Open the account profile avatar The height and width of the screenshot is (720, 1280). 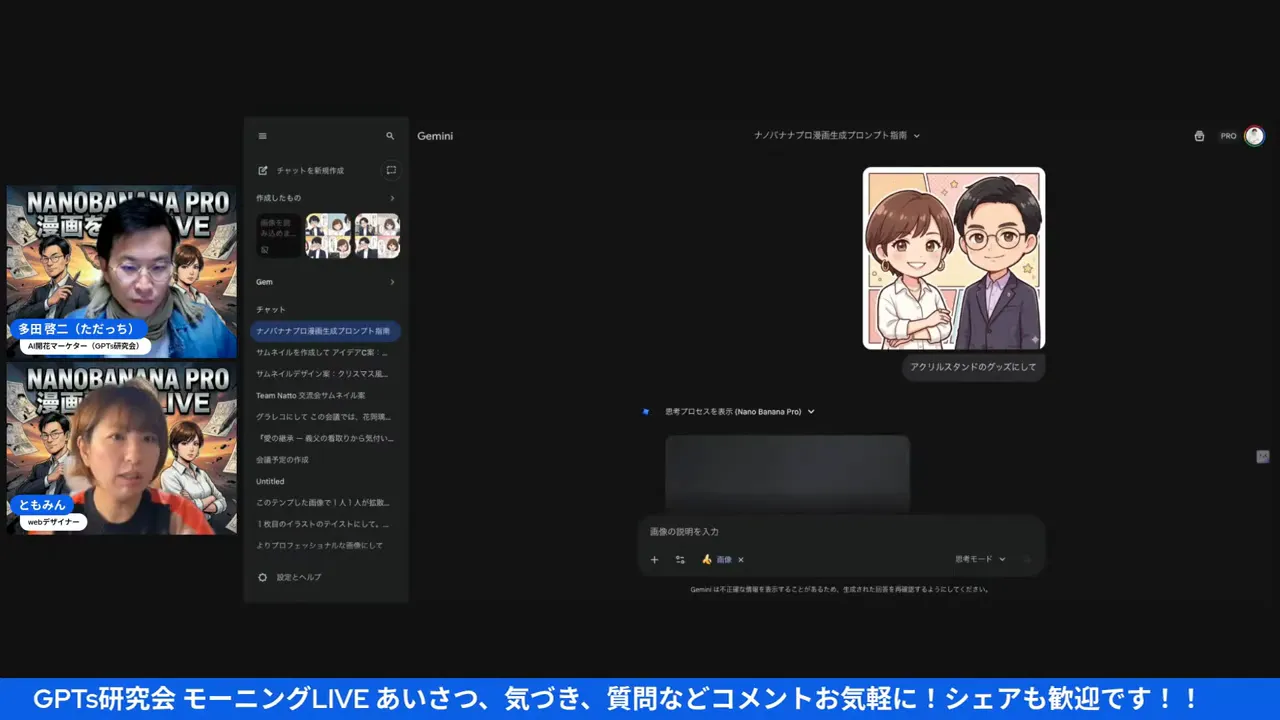(1254, 136)
